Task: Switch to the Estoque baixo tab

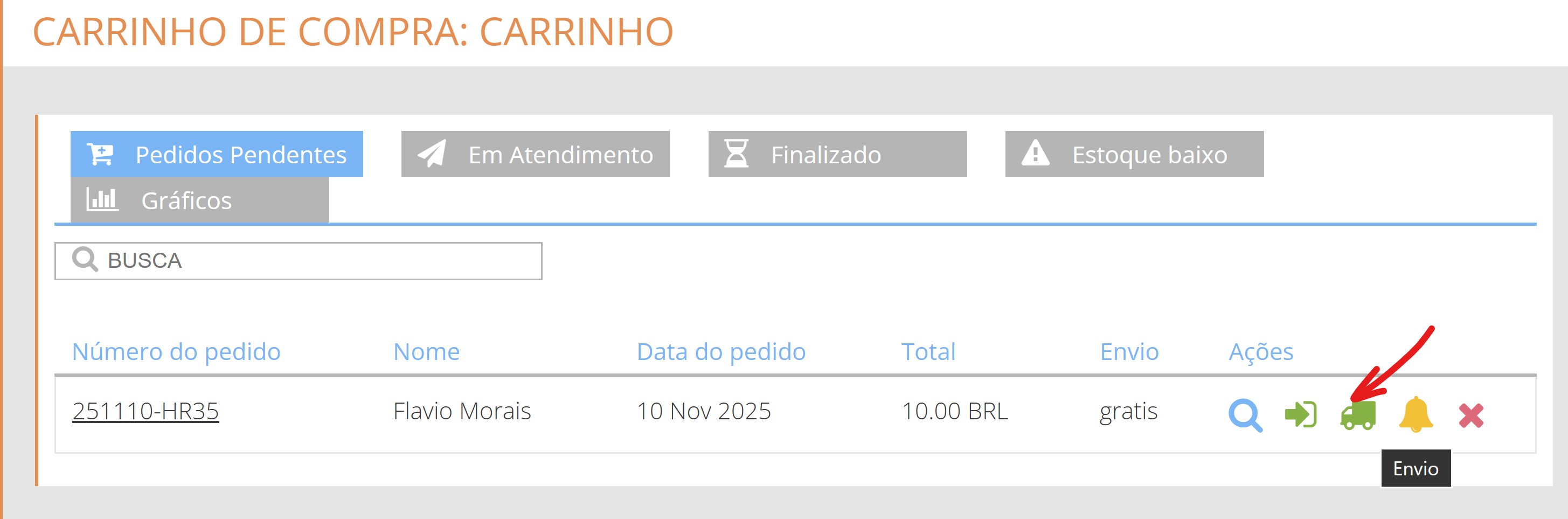Action: coord(1149,154)
